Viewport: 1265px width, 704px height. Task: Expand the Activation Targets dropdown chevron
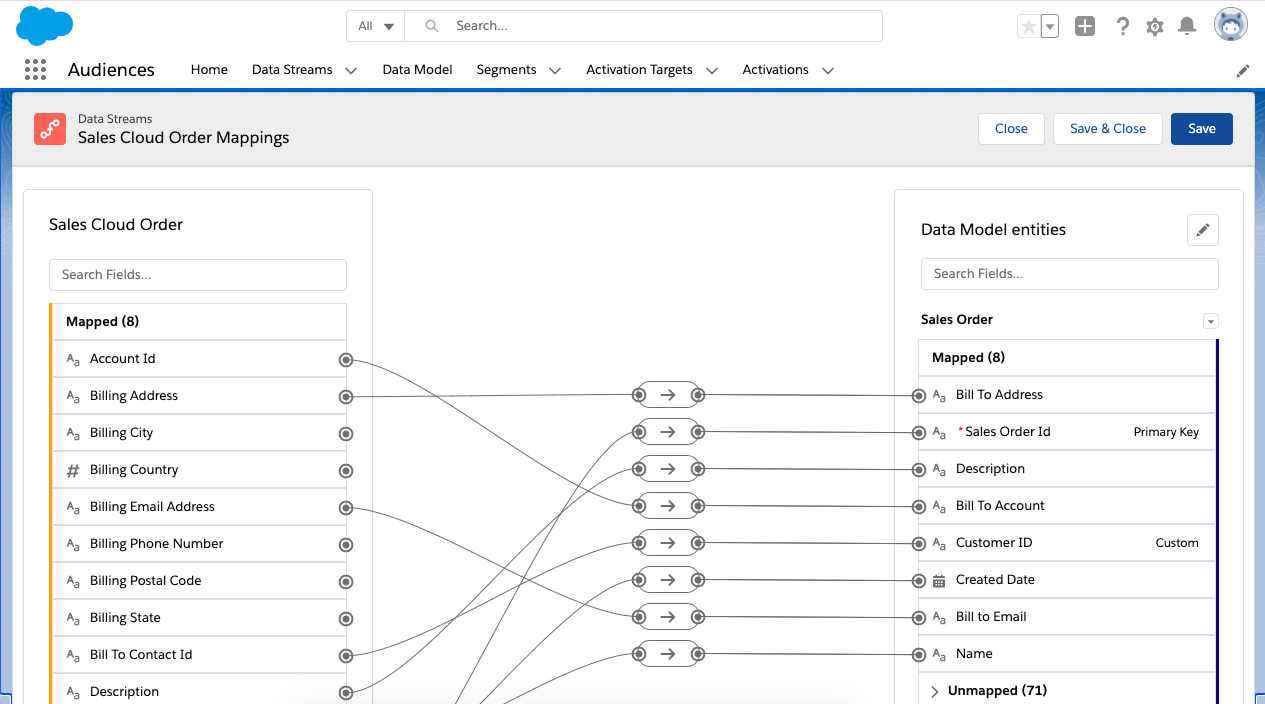(x=712, y=70)
